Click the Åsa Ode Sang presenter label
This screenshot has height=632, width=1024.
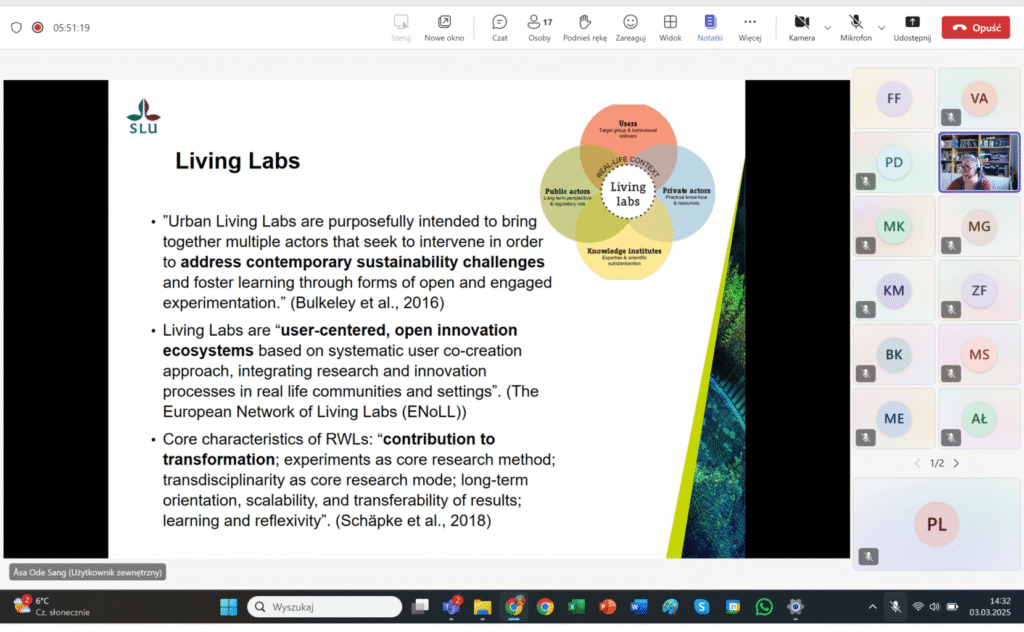click(88, 573)
